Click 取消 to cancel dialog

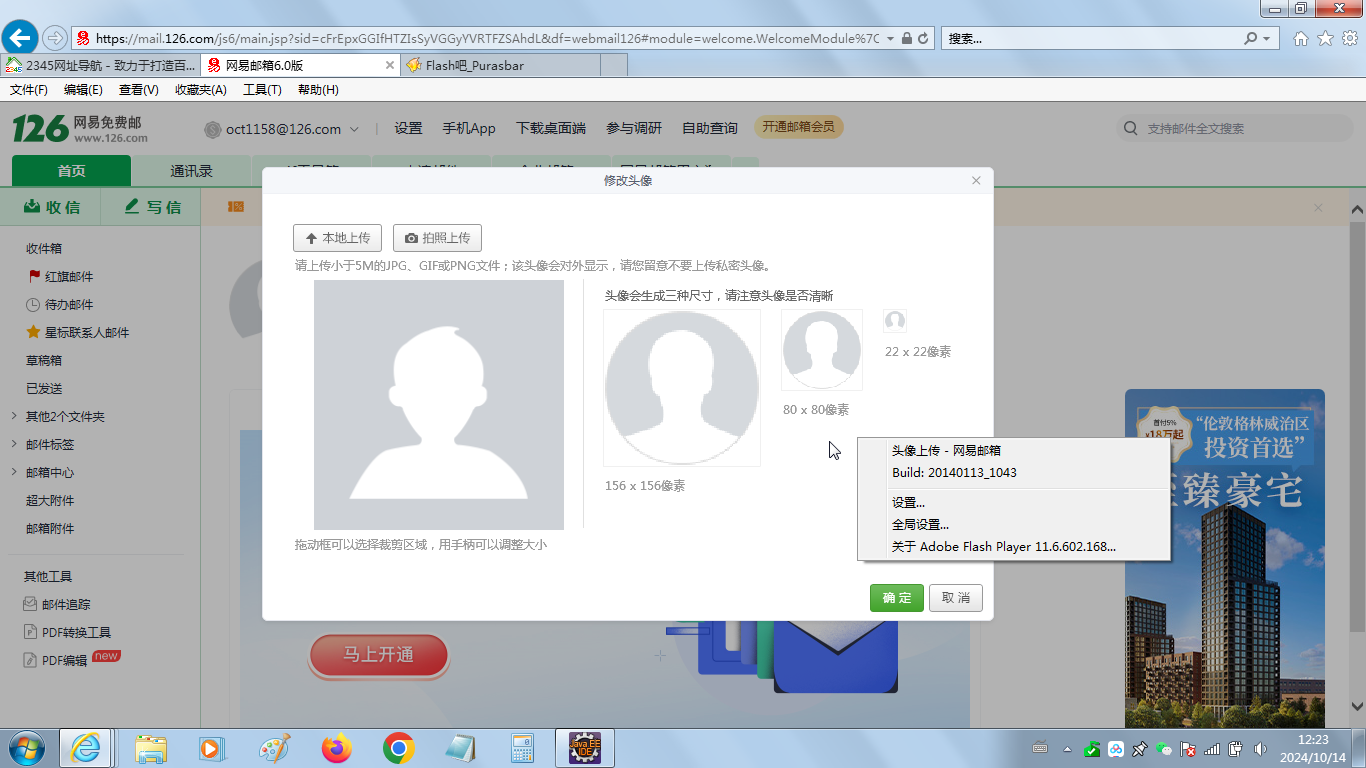point(956,598)
